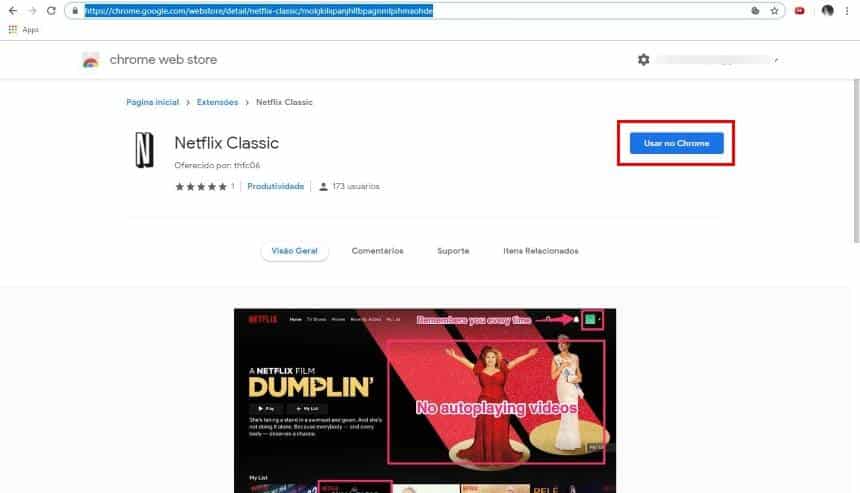Screen dimensions: 860x493
Task: Click the Chrome Web Store rainbow logo
Action: [91, 60]
